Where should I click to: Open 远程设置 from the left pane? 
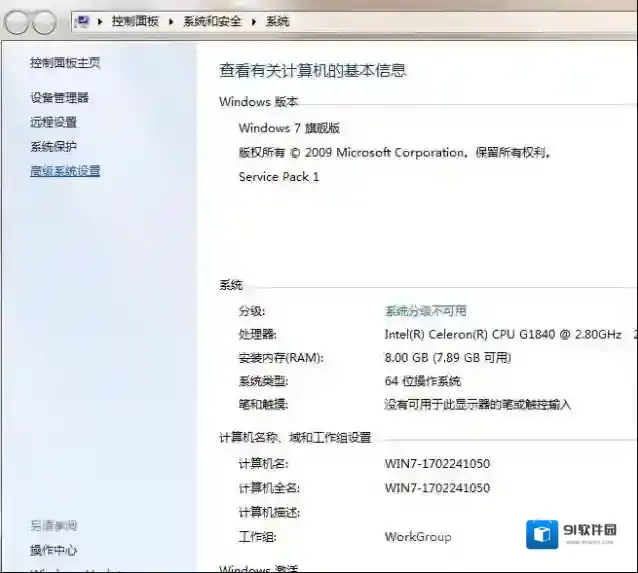(53, 122)
